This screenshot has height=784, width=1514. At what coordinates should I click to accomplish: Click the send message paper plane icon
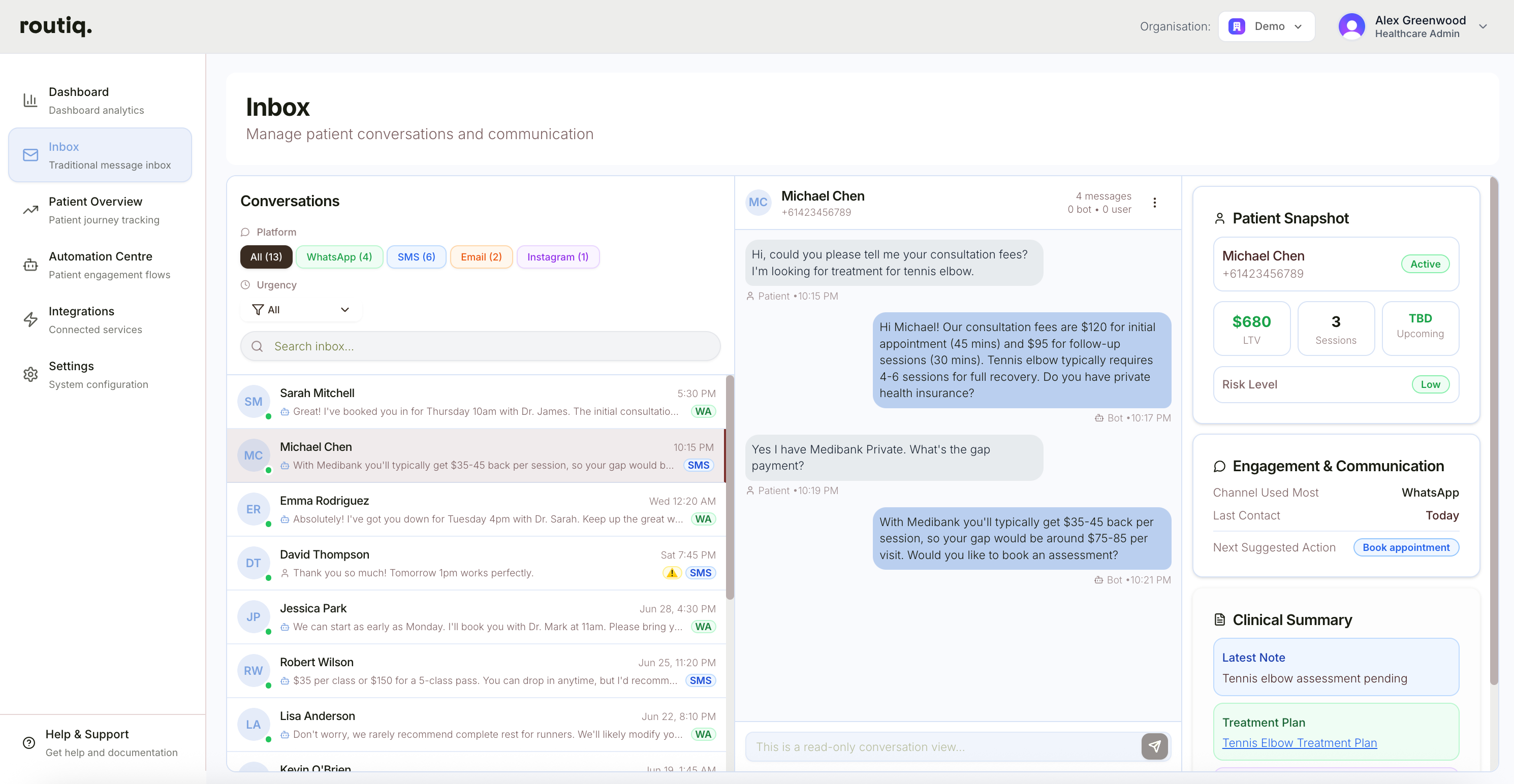click(1154, 746)
